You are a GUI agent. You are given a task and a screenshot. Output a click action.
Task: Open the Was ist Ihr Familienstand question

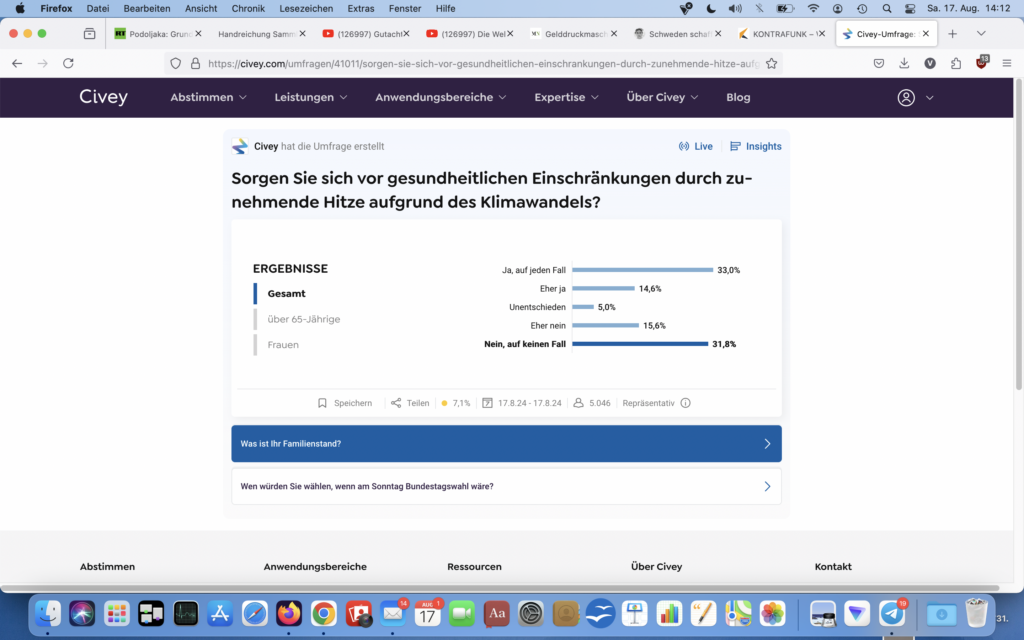pyautogui.click(x=506, y=444)
